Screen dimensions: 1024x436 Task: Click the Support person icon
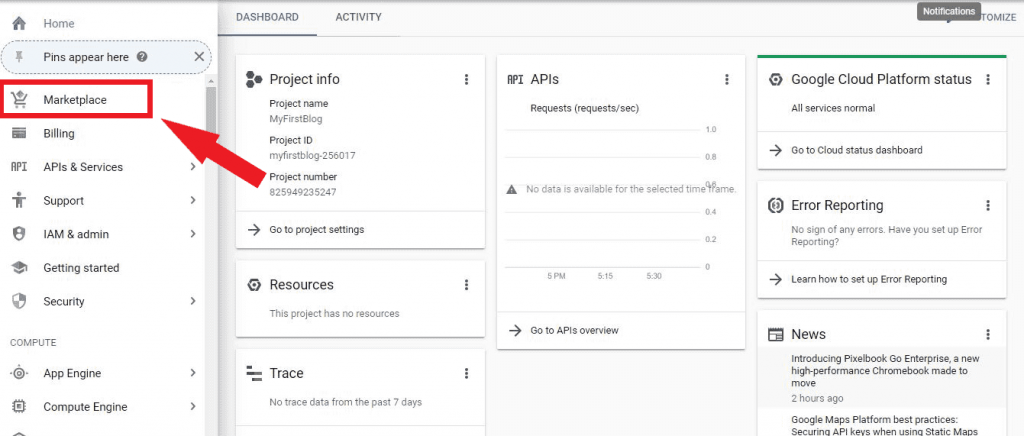coord(19,200)
